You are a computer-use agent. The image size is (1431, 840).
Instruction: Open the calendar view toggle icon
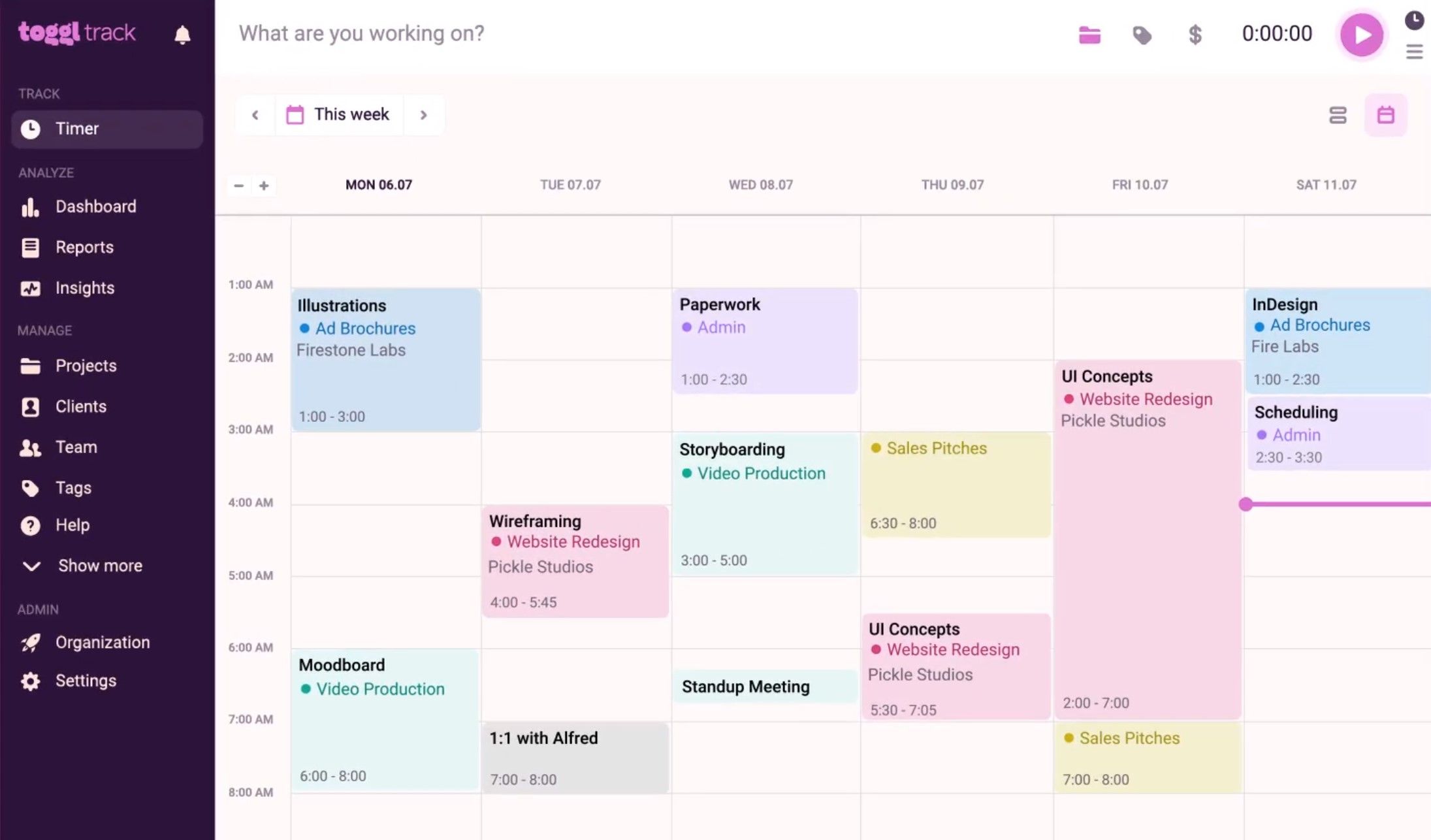(x=1385, y=114)
